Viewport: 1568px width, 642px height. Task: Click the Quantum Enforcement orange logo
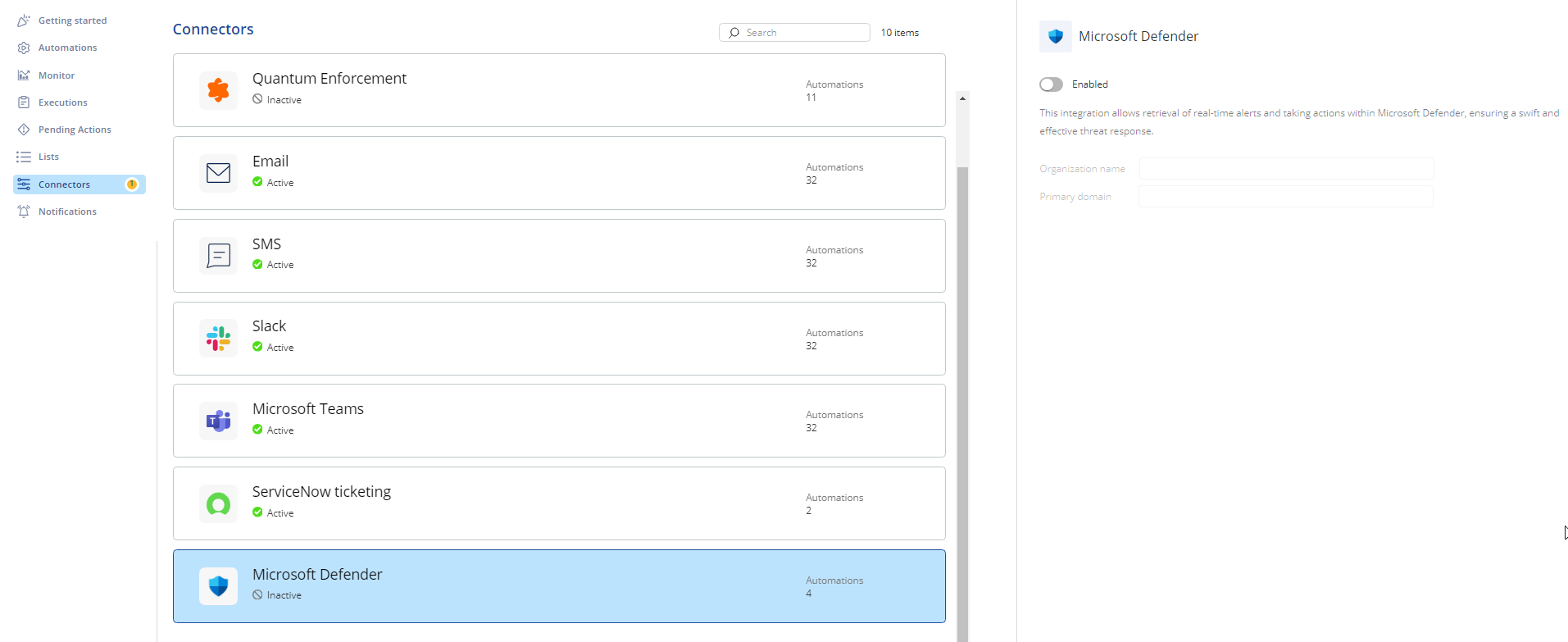pos(218,90)
